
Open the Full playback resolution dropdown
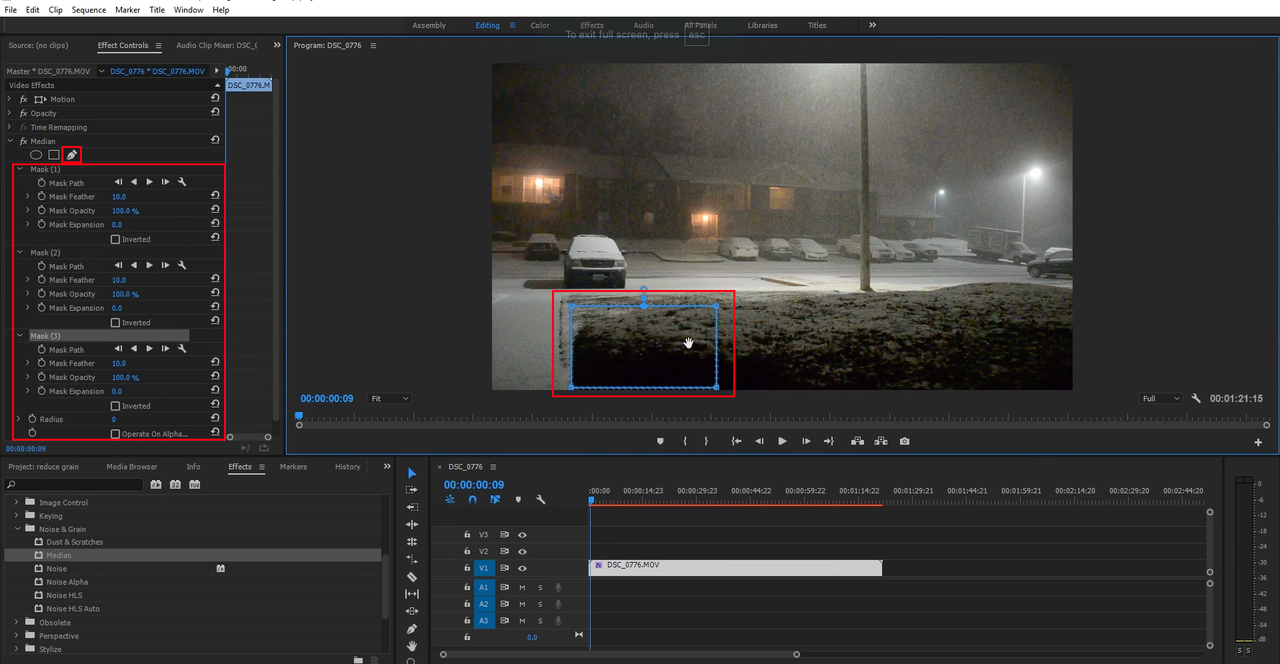[1162, 398]
